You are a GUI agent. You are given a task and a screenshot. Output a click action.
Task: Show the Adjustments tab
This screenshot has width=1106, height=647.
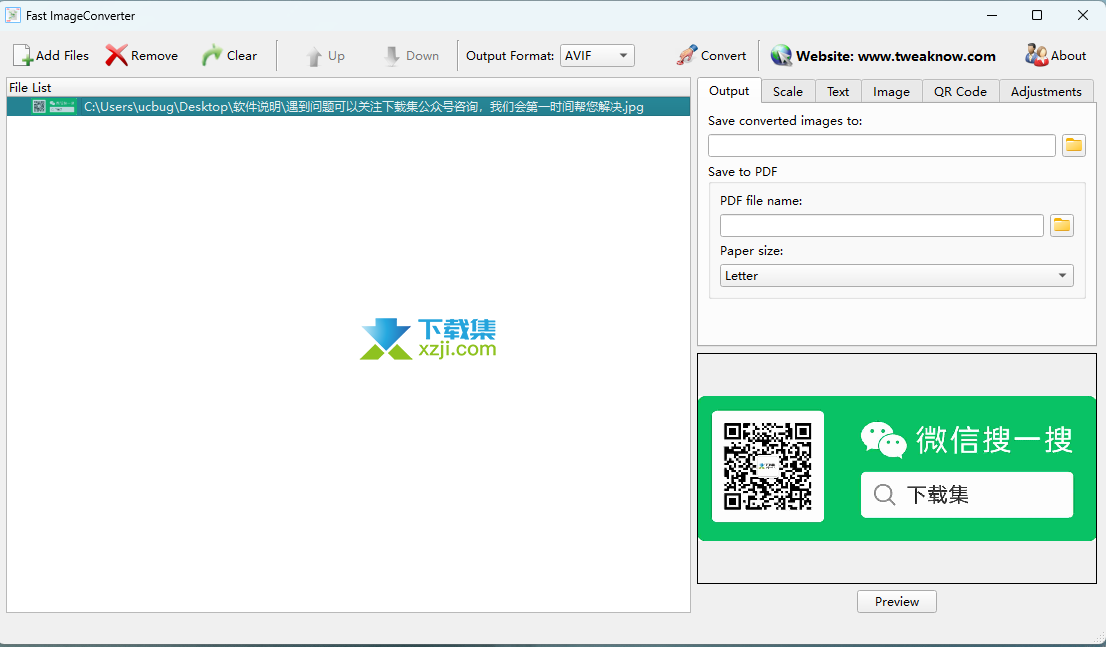(1046, 92)
